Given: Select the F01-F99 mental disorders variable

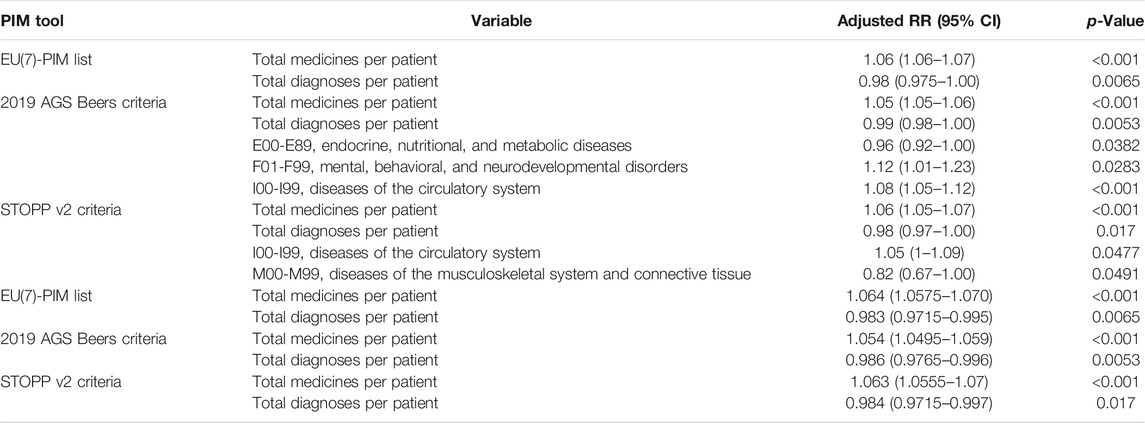Looking at the screenshot, I should point(470,167).
